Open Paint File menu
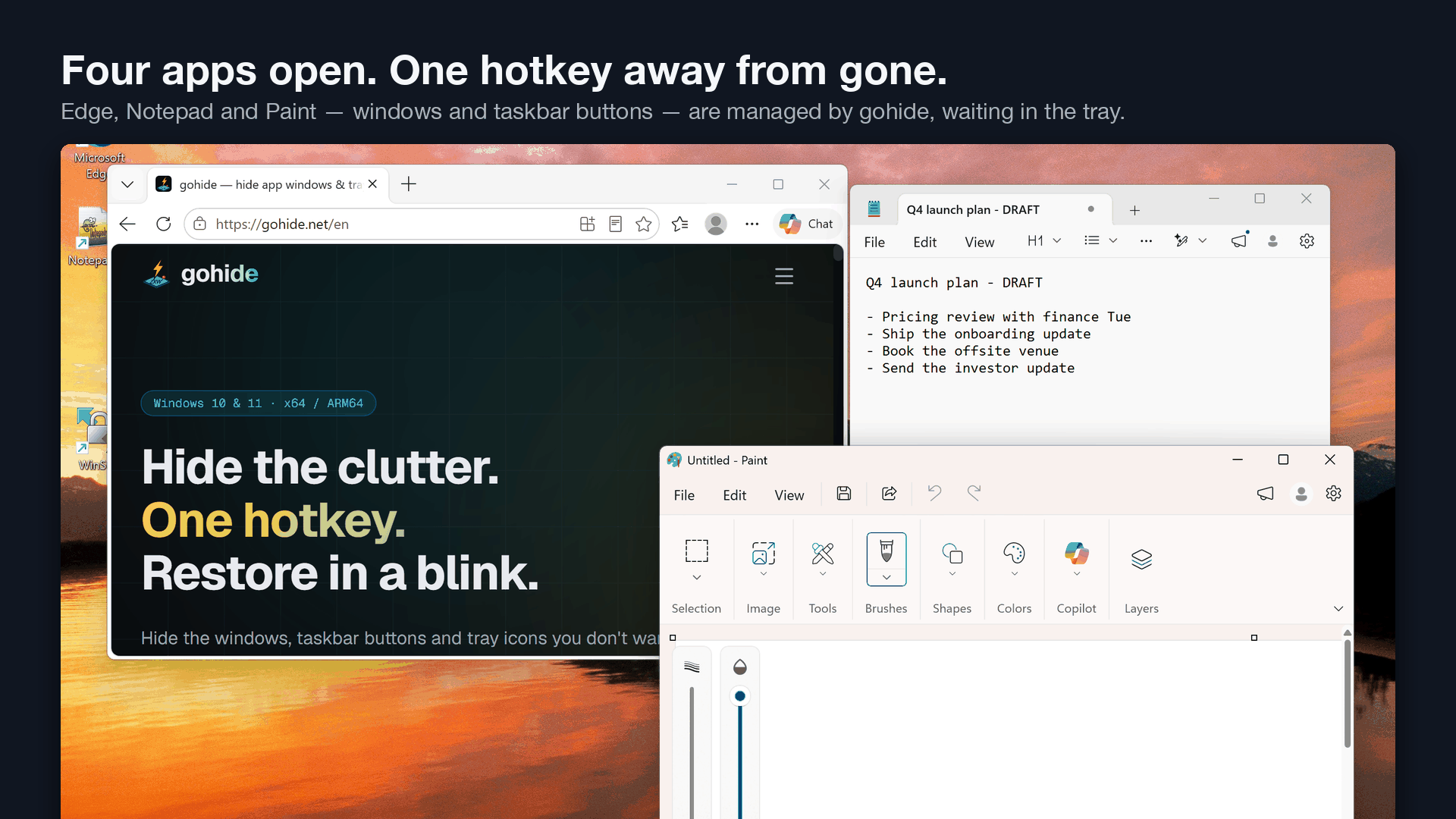 (x=684, y=495)
